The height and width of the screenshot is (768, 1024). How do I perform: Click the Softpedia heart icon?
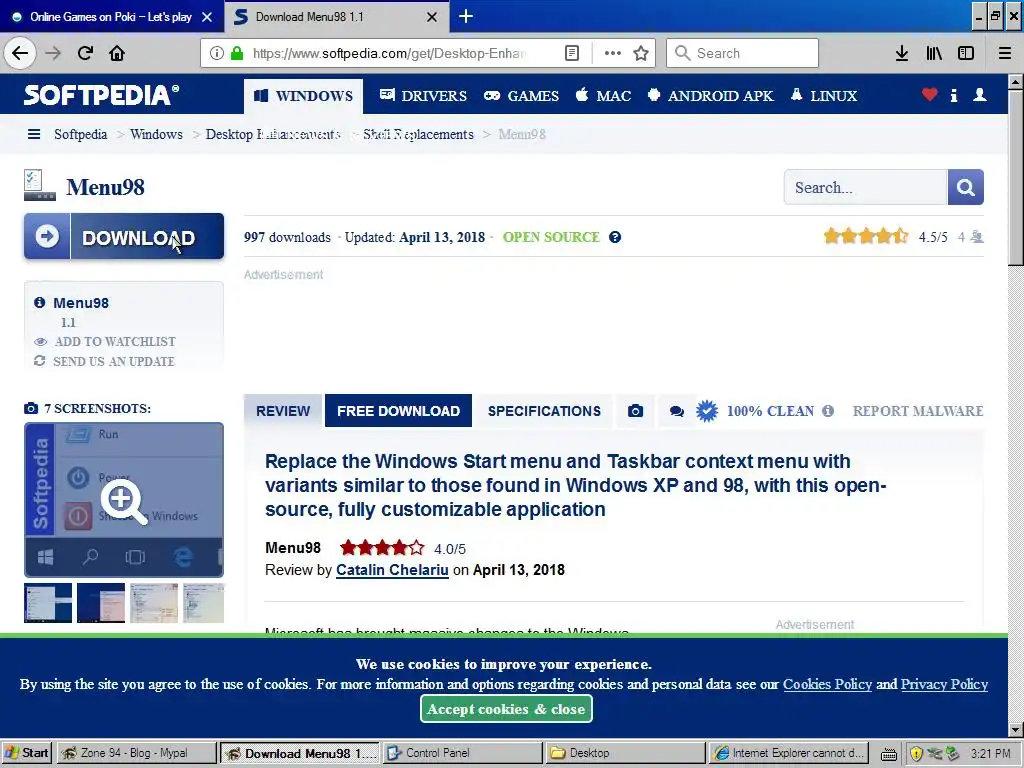[930, 95]
